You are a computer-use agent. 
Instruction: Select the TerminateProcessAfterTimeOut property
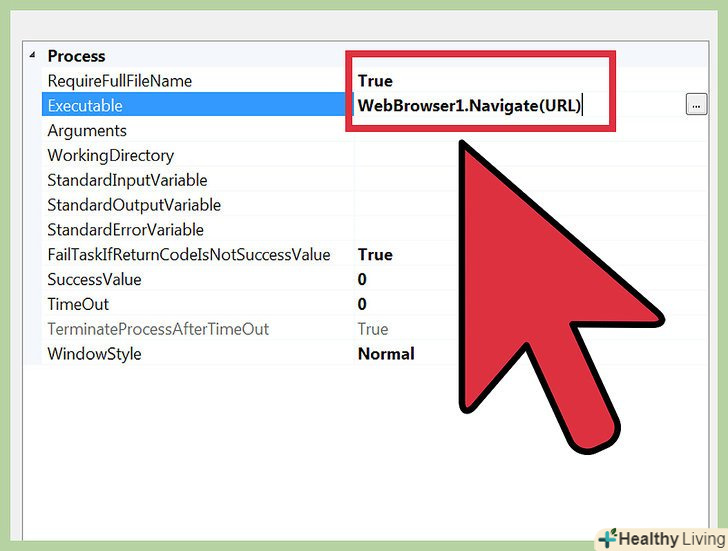coord(158,329)
